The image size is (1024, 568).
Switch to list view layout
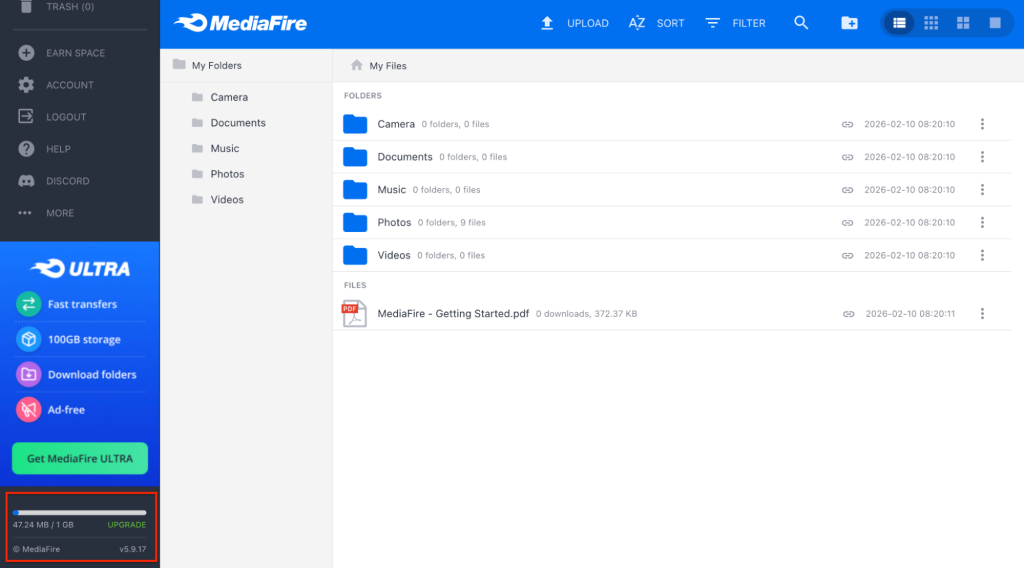coord(899,23)
